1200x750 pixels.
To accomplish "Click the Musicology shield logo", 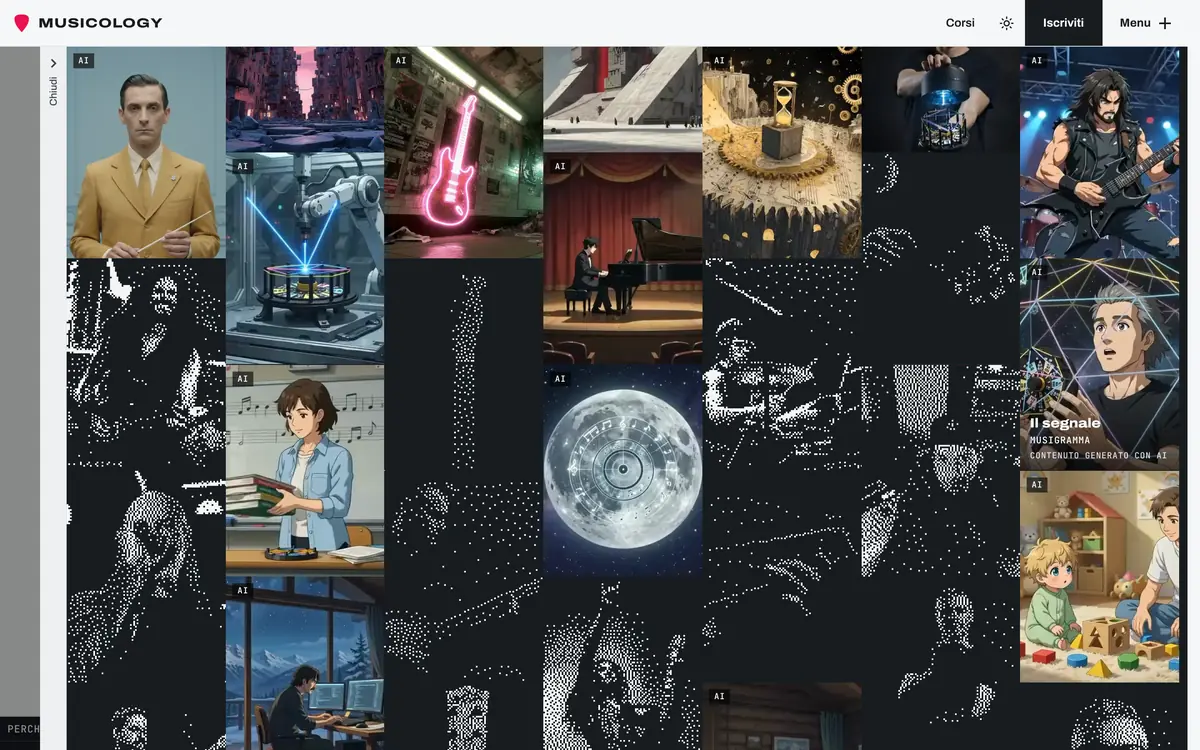I will (21, 23).
